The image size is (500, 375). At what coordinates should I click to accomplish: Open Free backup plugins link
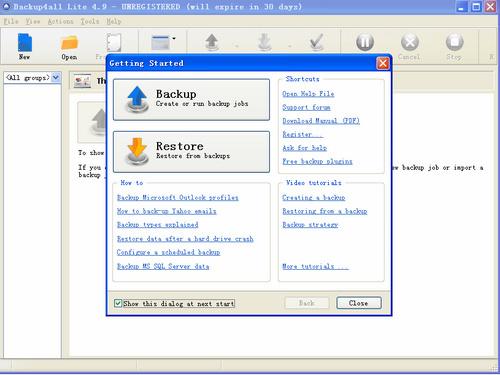click(x=317, y=161)
